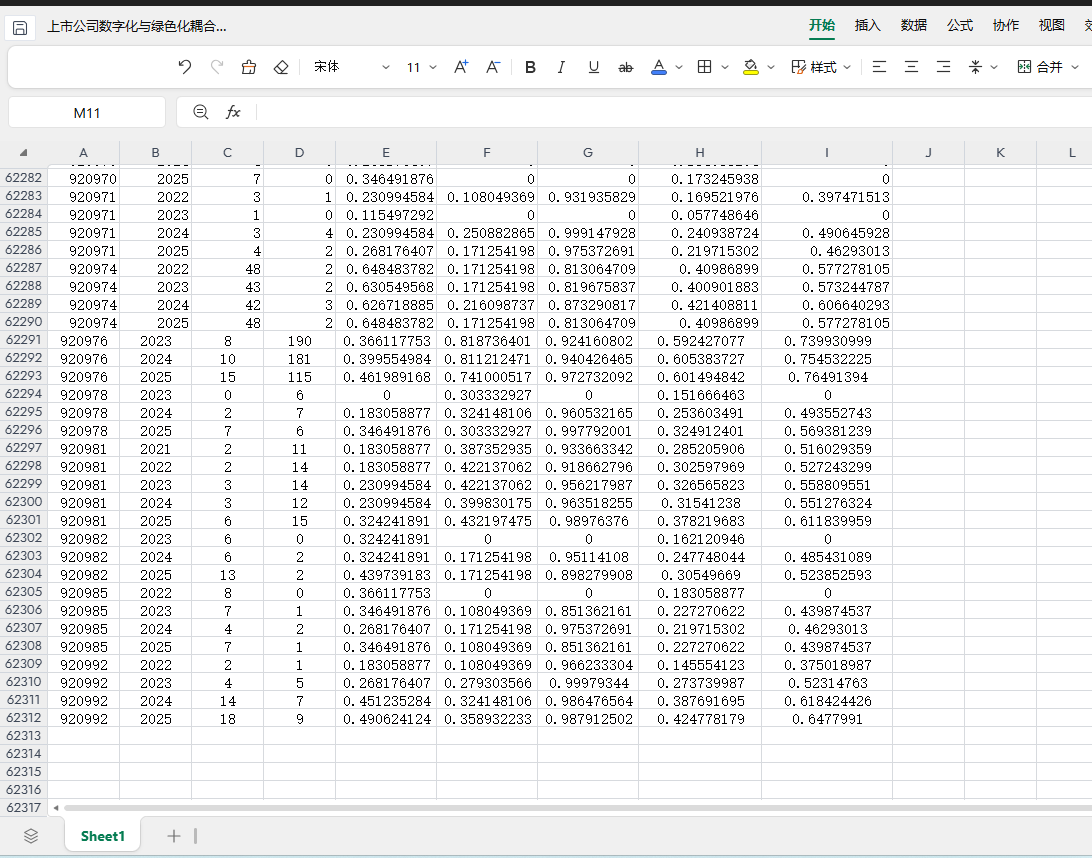Select the Sheet1 tab

(102, 836)
